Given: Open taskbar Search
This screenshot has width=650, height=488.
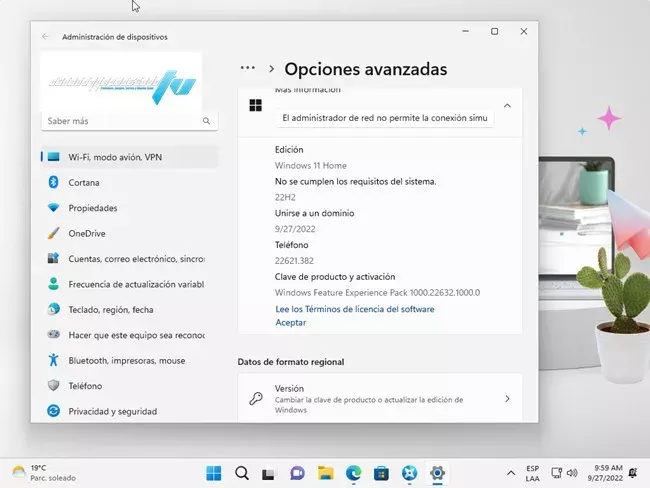Looking at the screenshot, I should tap(242, 473).
